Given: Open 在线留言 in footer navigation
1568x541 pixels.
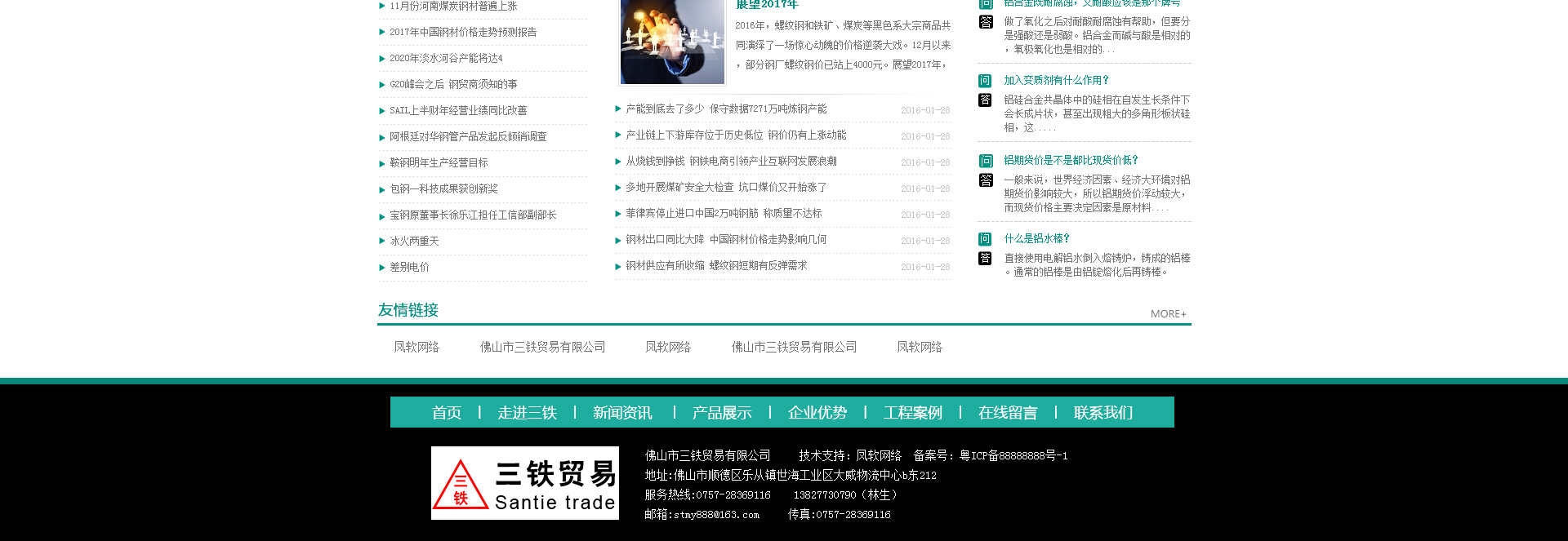Looking at the screenshot, I should [x=1007, y=413].
